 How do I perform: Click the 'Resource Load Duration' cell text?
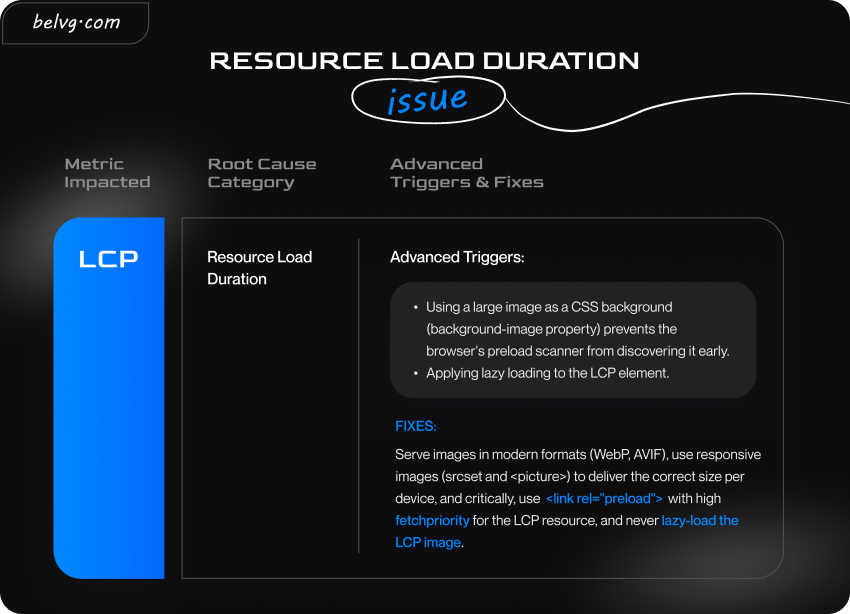coord(260,268)
